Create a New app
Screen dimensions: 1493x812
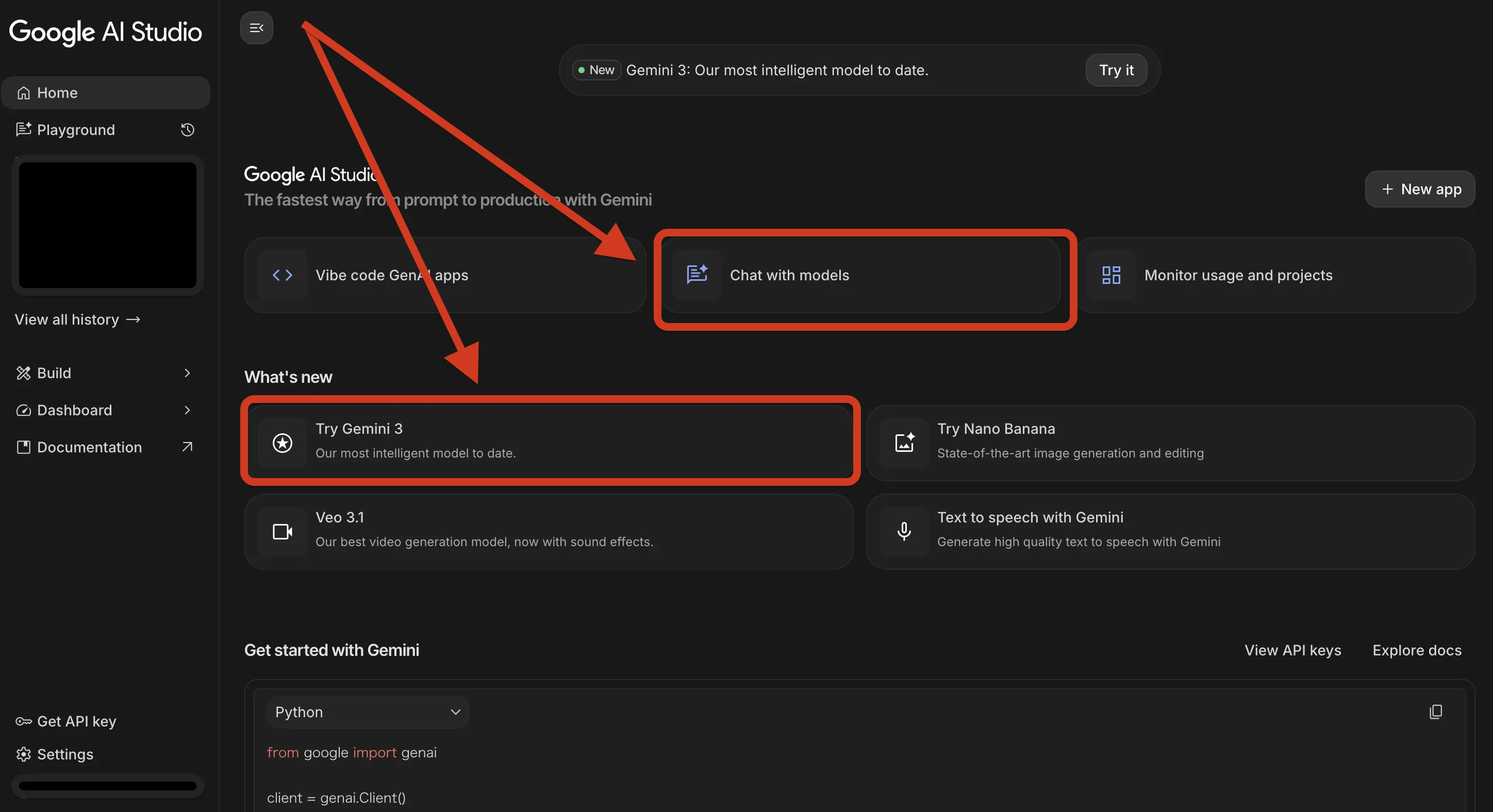point(1419,189)
